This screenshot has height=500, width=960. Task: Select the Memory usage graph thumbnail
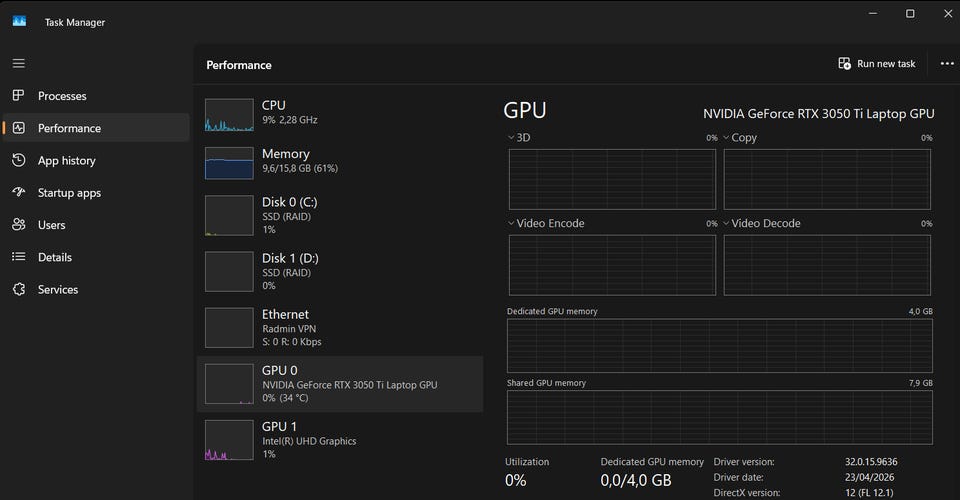(229, 163)
